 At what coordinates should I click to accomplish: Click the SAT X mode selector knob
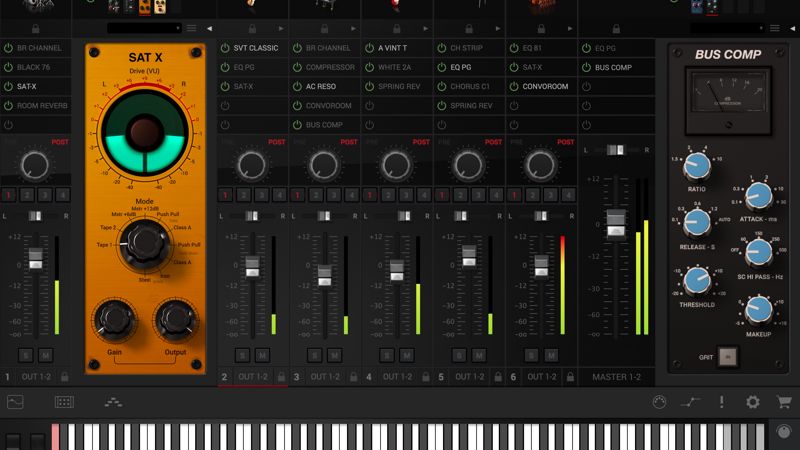[145, 244]
